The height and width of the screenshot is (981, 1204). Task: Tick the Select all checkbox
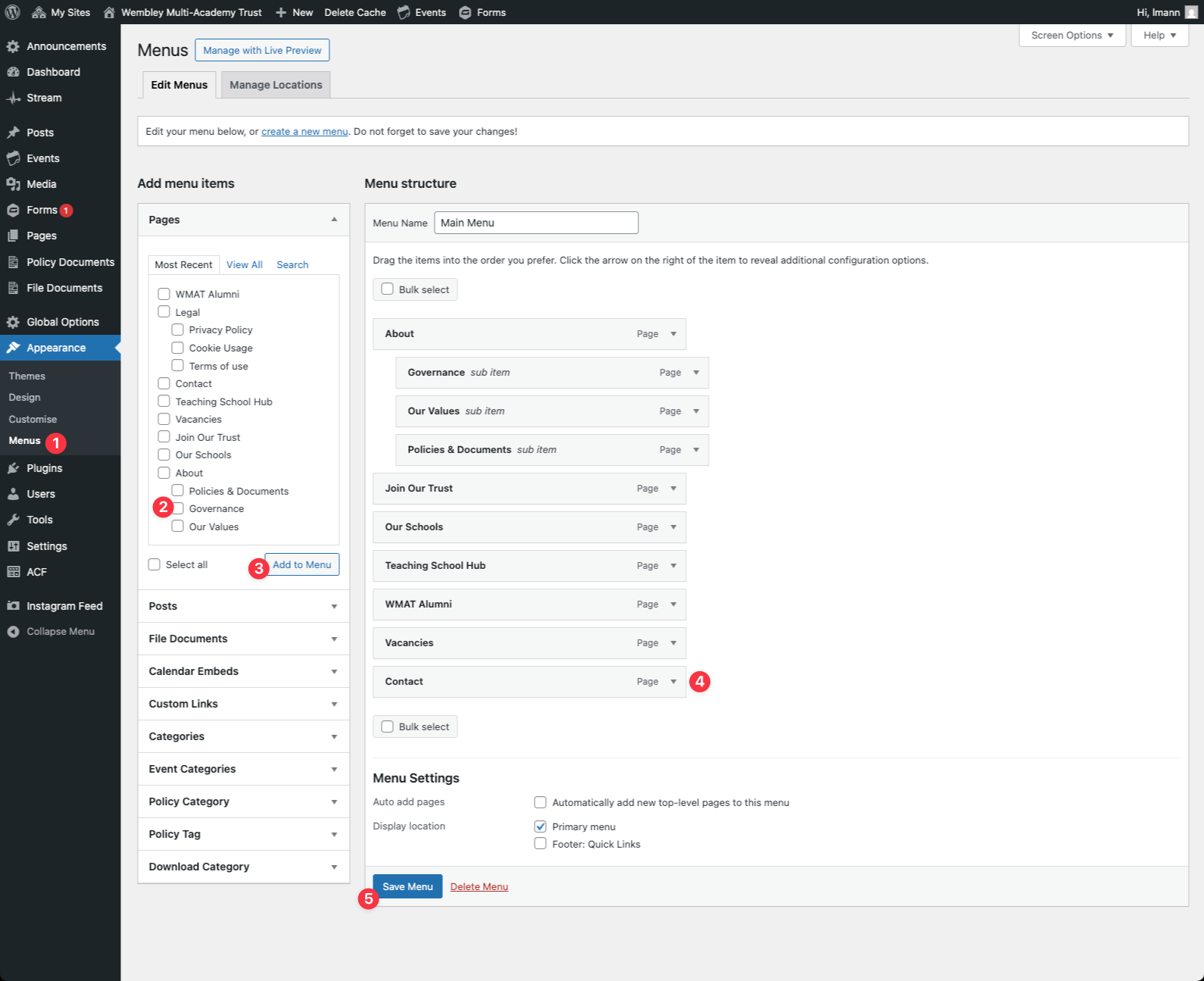coord(154,564)
